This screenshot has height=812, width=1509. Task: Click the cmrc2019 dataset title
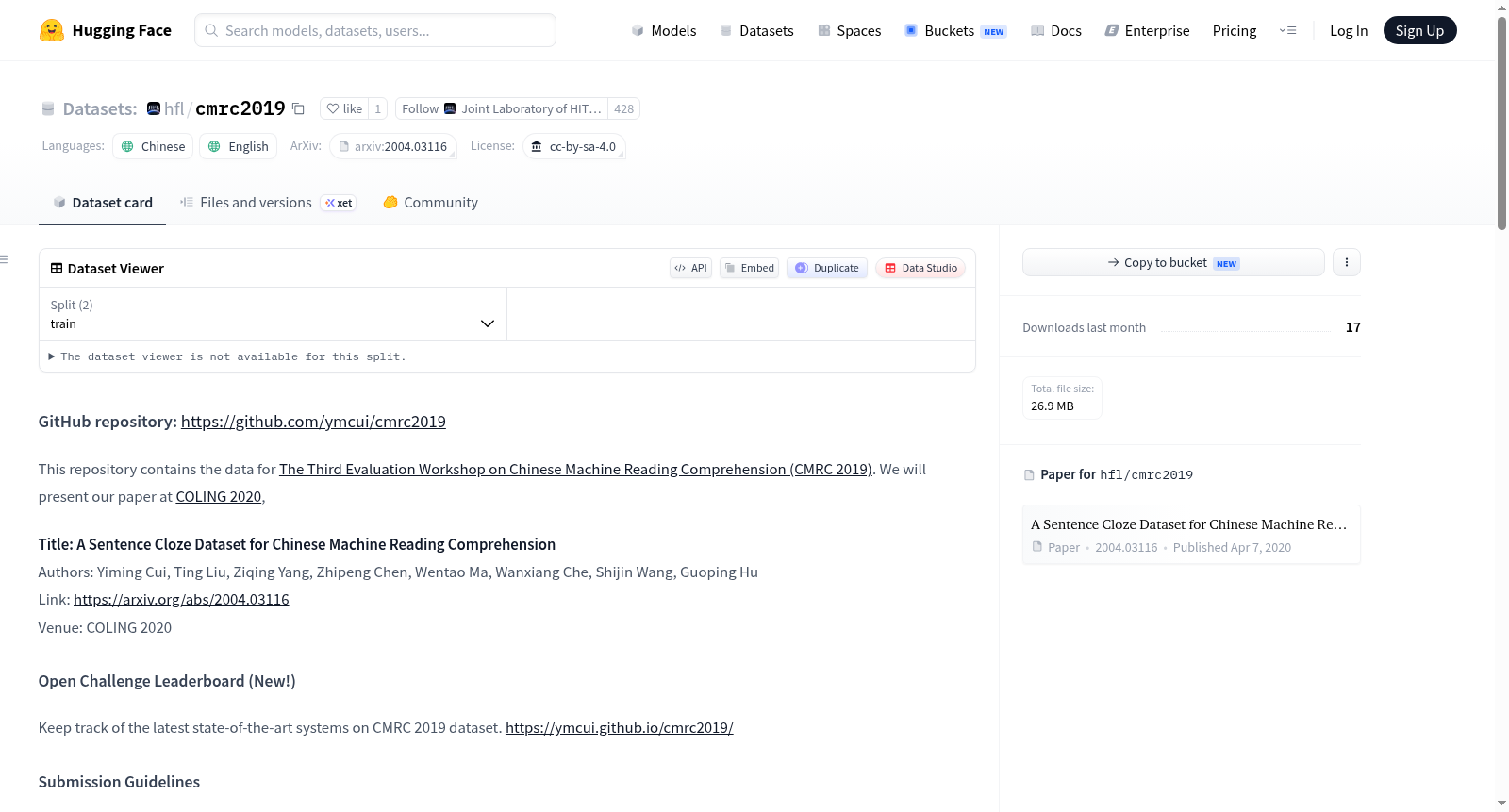click(240, 108)
